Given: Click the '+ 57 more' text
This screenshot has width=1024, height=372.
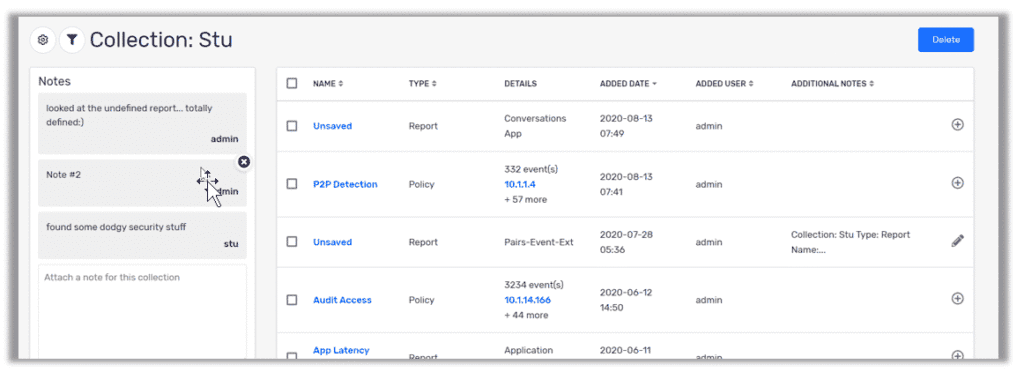Looking at the screenshot, I should coord(526,199).
